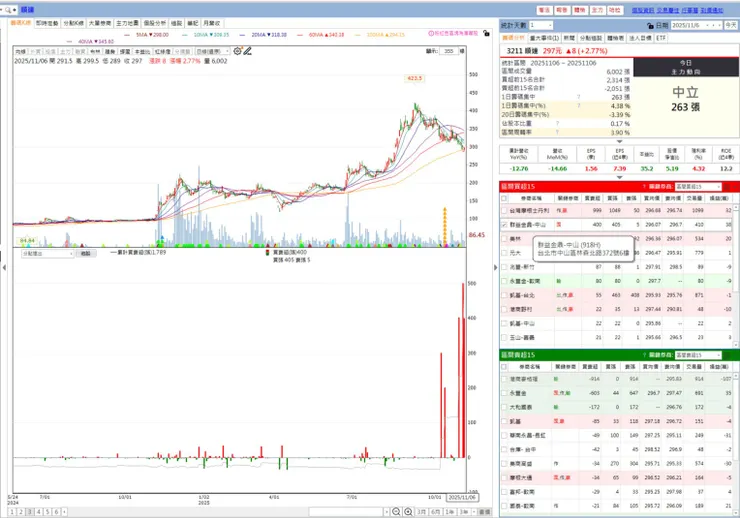
Task: Click the 港商野村 row in buy table
Action: pyautogui.click(x=616, y=309)
